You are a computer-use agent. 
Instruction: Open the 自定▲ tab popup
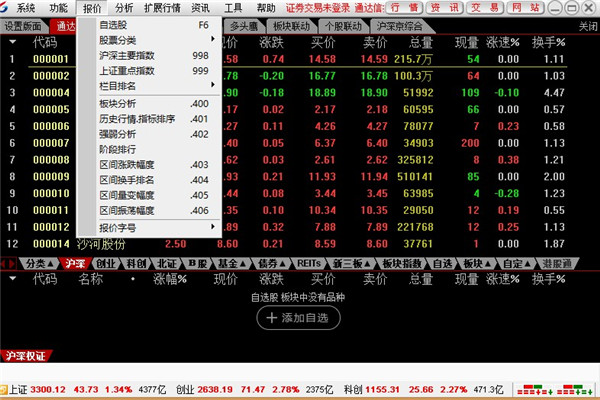tap(517, 264)
